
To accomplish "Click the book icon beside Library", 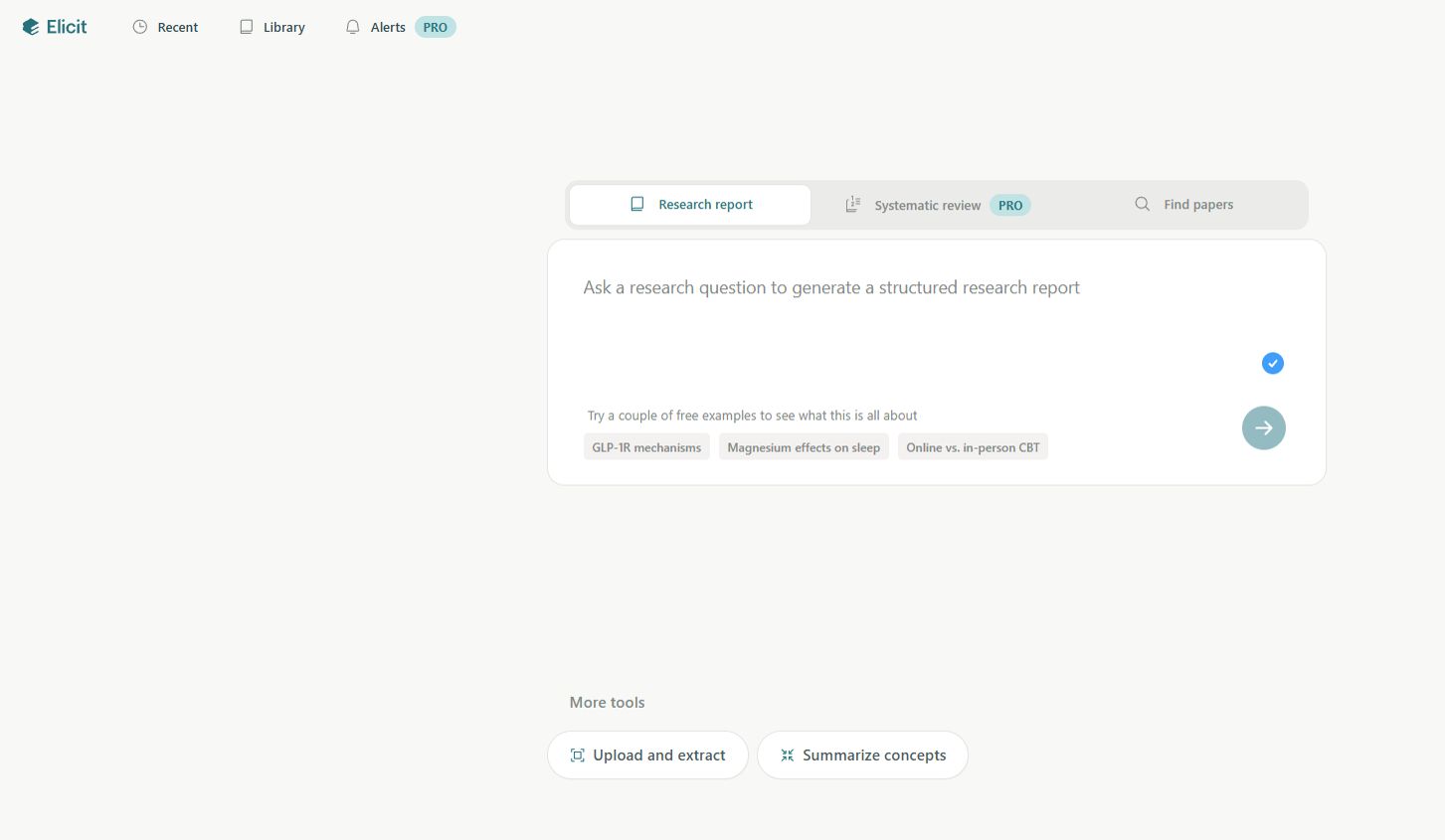I will (247, 27).
